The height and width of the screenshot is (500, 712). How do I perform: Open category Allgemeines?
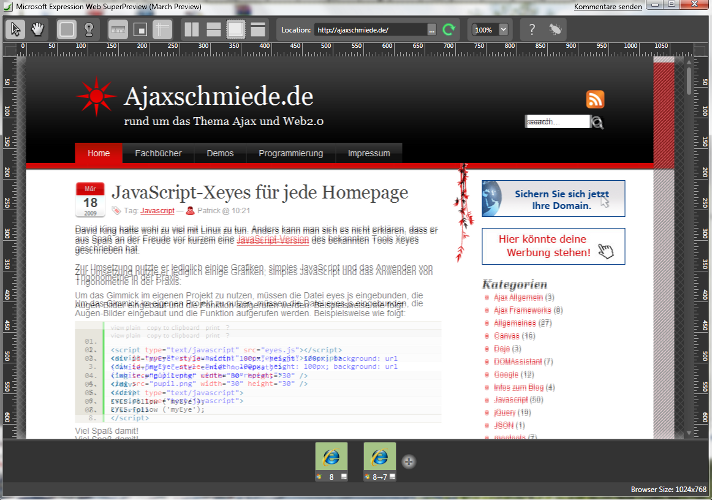coord(515,323)
